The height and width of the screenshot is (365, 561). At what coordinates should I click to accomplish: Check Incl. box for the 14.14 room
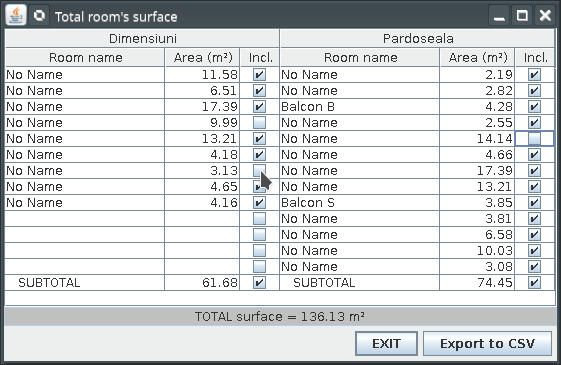[534, 139]
